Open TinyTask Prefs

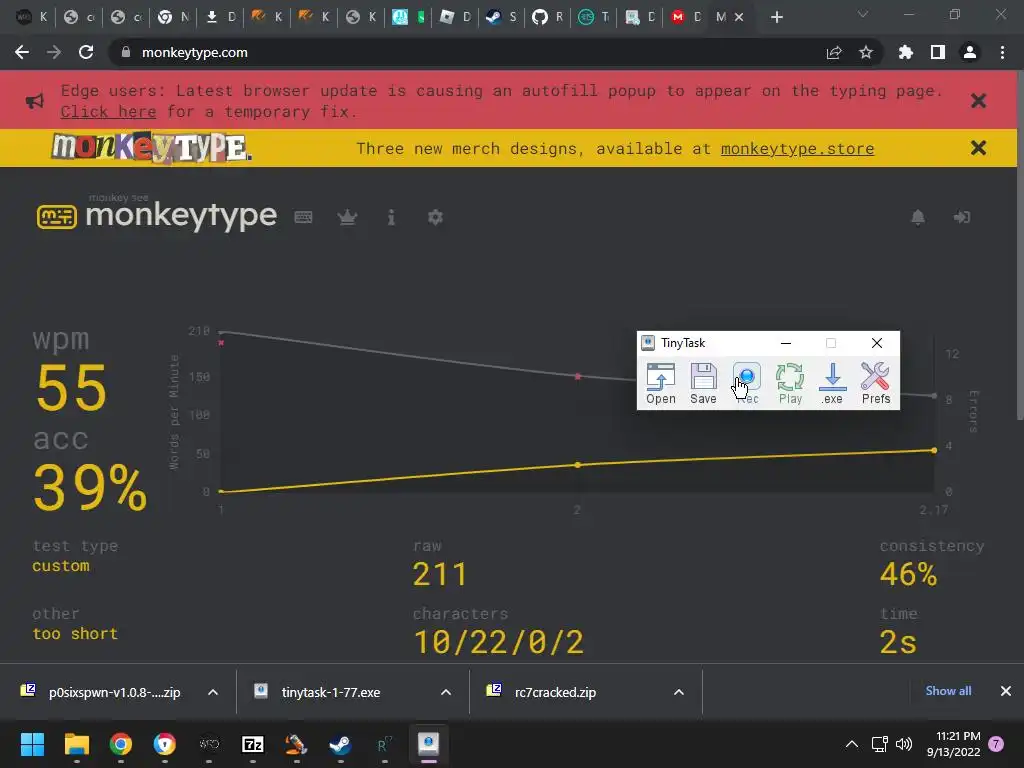[875, 383]
